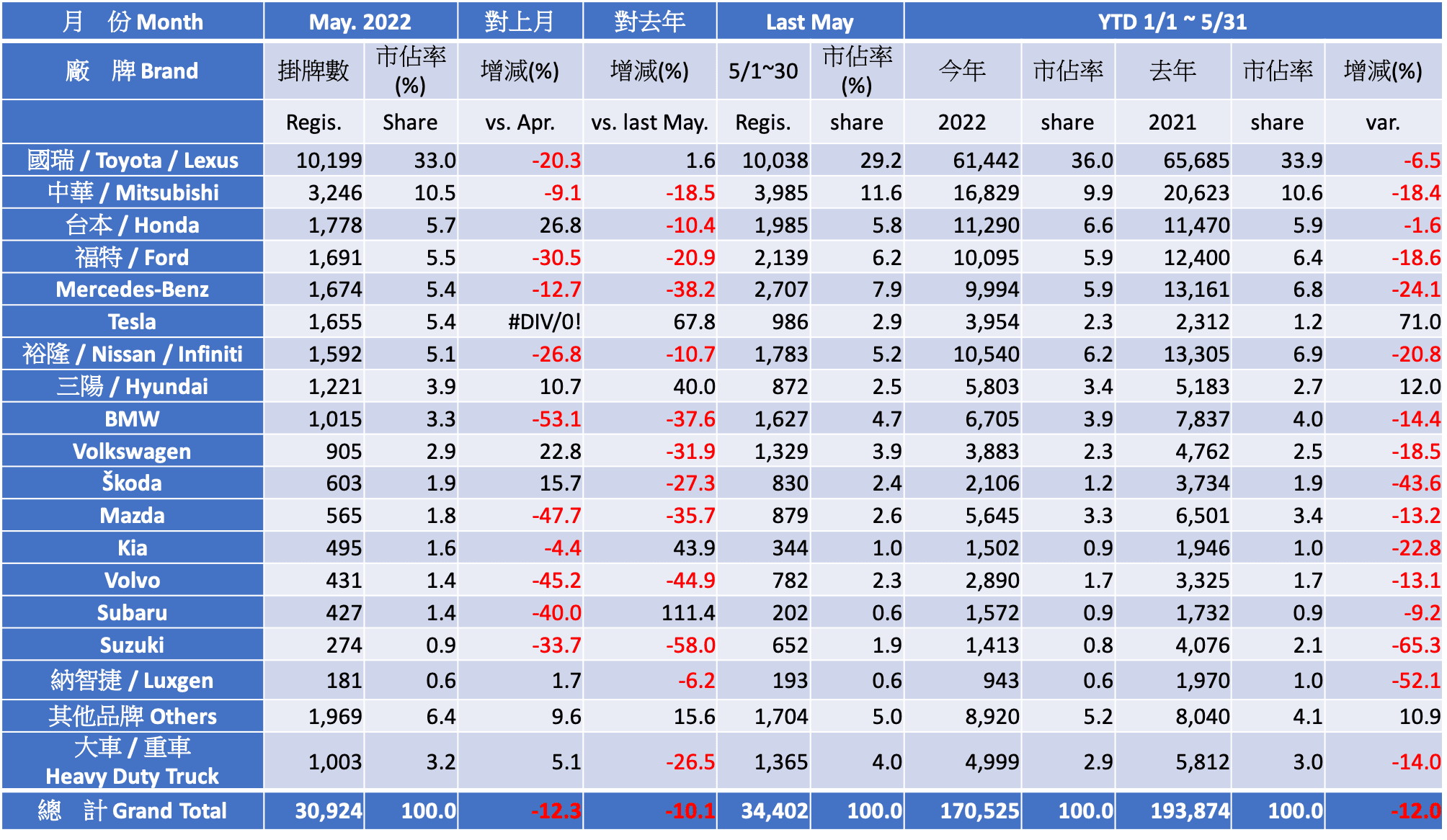Select BMW vs Apr value -53.1
This screenshot has width=1447, height=840.
(520, 419)
